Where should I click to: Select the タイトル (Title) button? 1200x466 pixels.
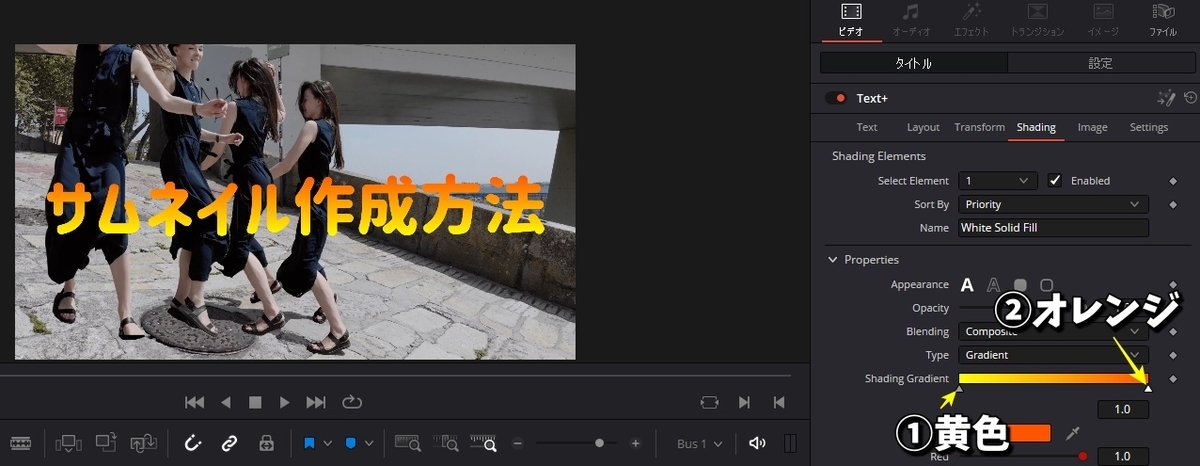914,63
